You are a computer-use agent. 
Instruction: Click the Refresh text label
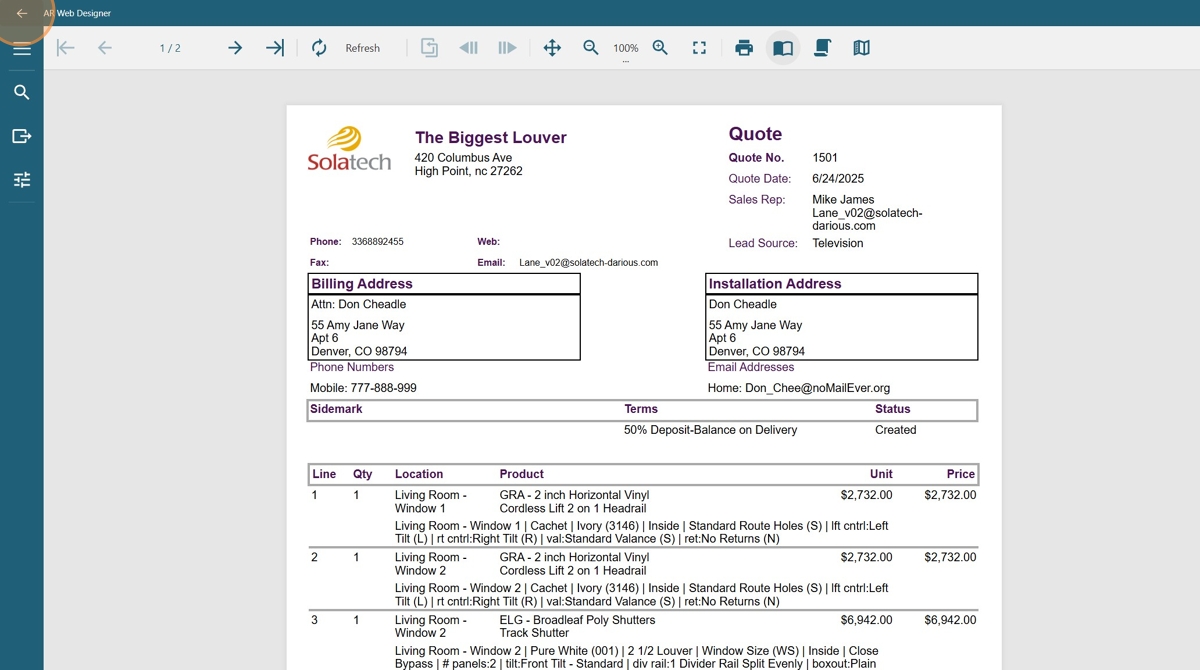362,48
